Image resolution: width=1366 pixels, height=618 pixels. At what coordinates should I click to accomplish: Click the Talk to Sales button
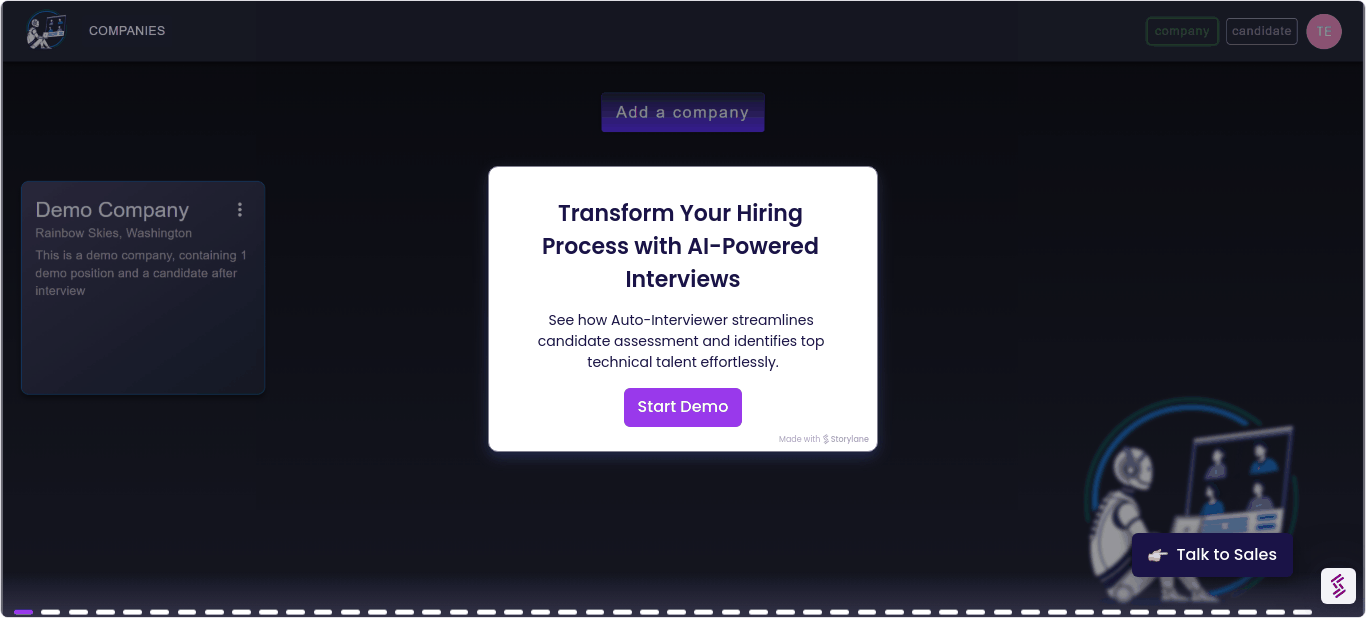(1212, 555)
